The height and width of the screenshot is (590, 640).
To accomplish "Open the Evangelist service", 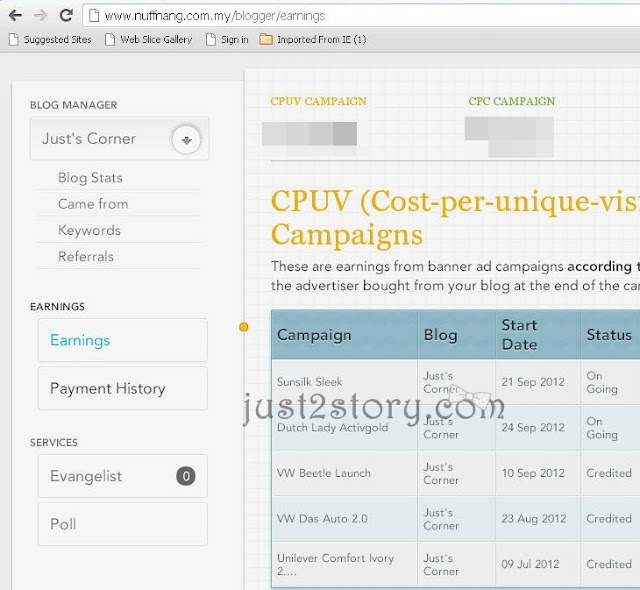I will tap(123, 476).
